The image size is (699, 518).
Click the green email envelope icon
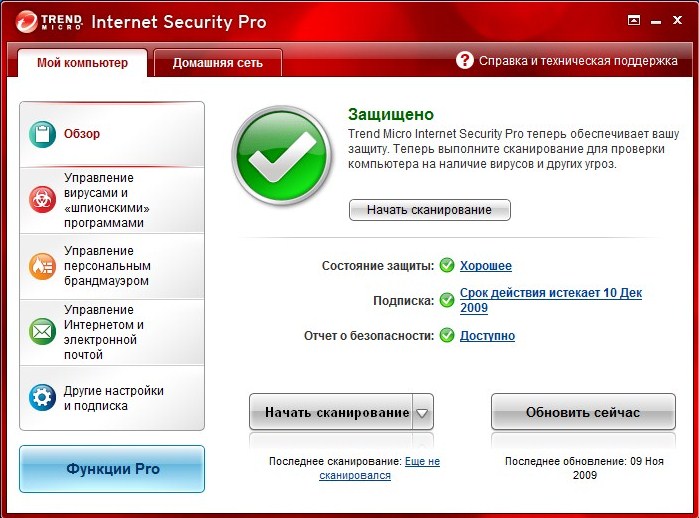(43, 331)
